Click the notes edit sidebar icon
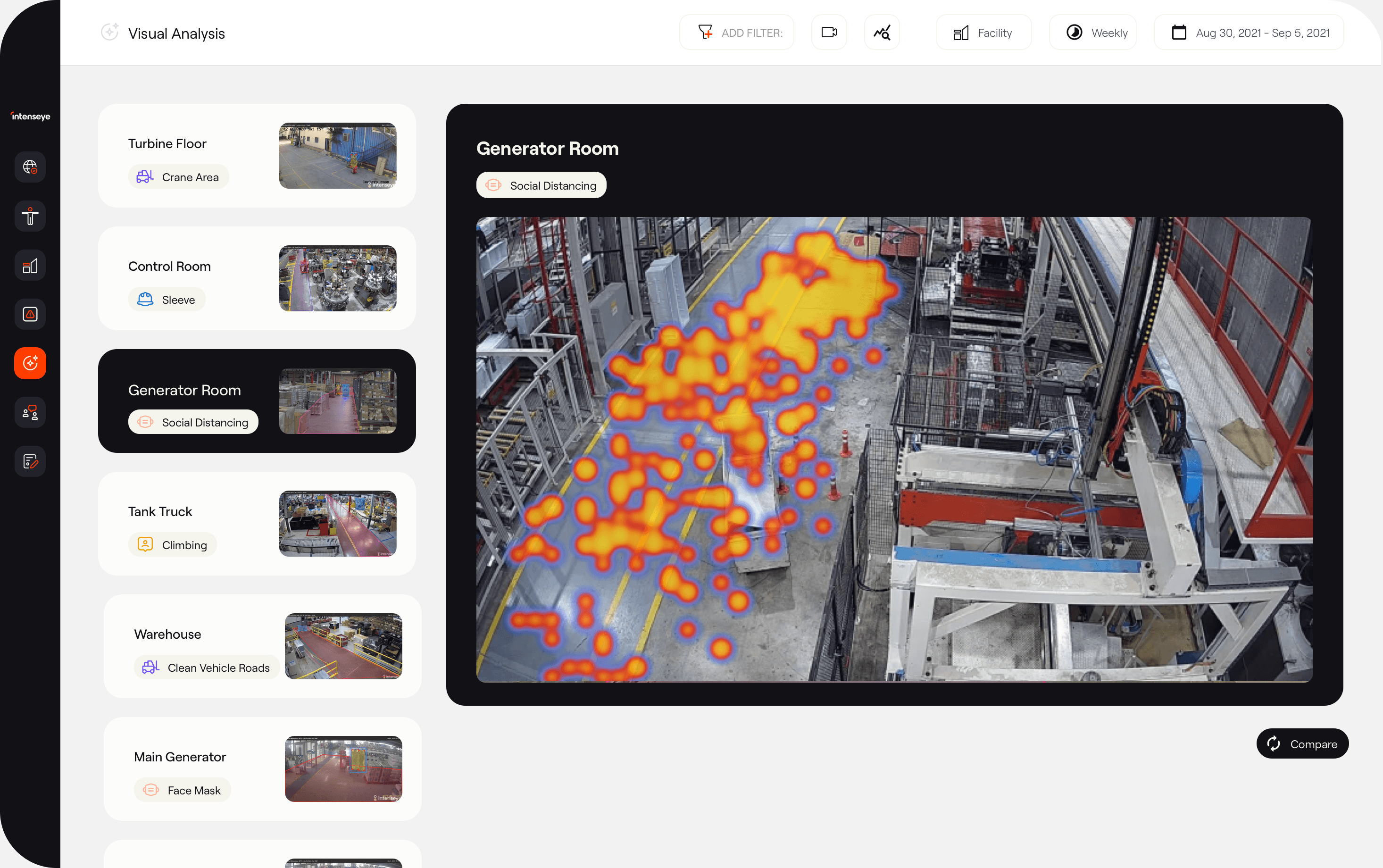Screen dimensions: 1383x868 click(30, 461)
